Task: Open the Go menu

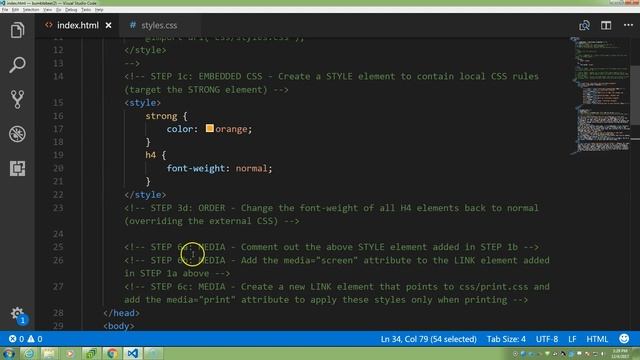Action: 59,9
